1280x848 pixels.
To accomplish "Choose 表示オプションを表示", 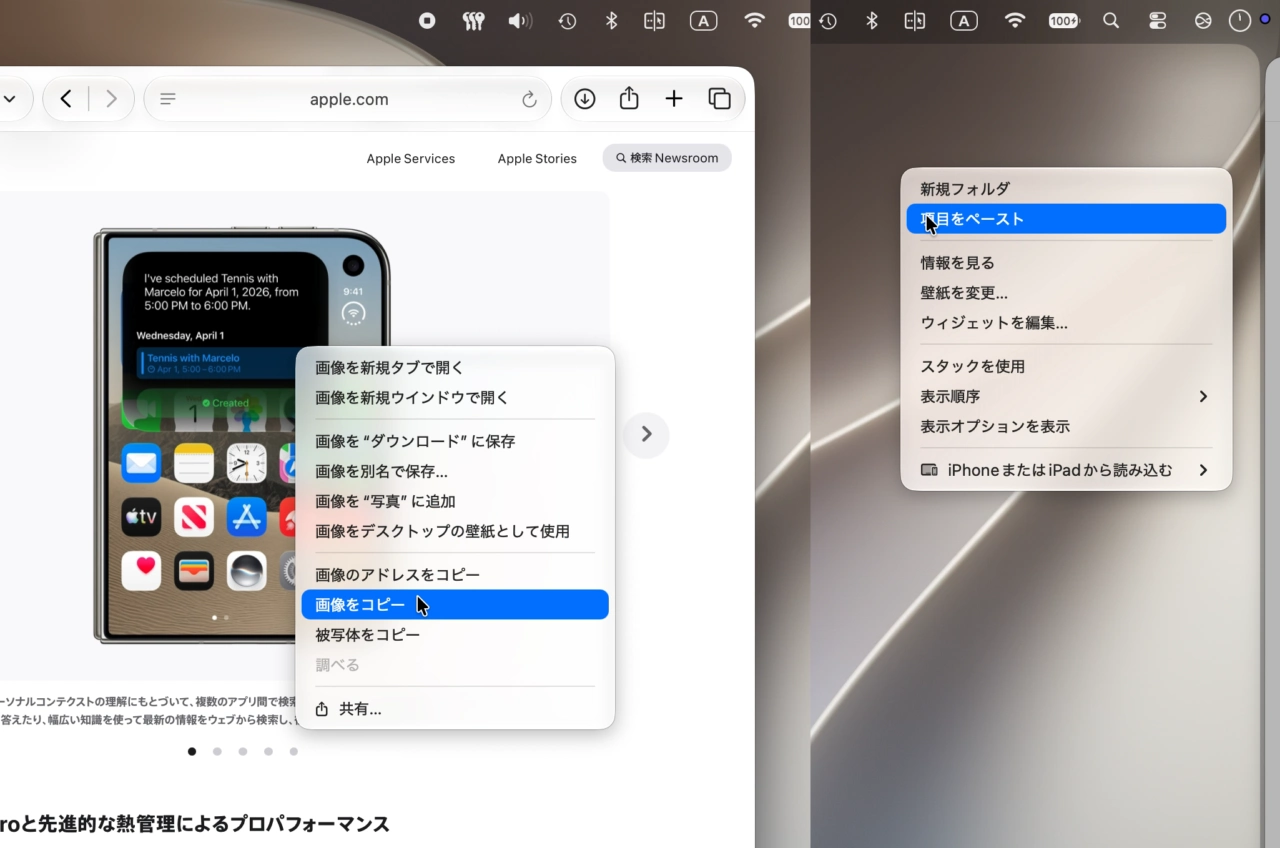I will [1066, 426].
